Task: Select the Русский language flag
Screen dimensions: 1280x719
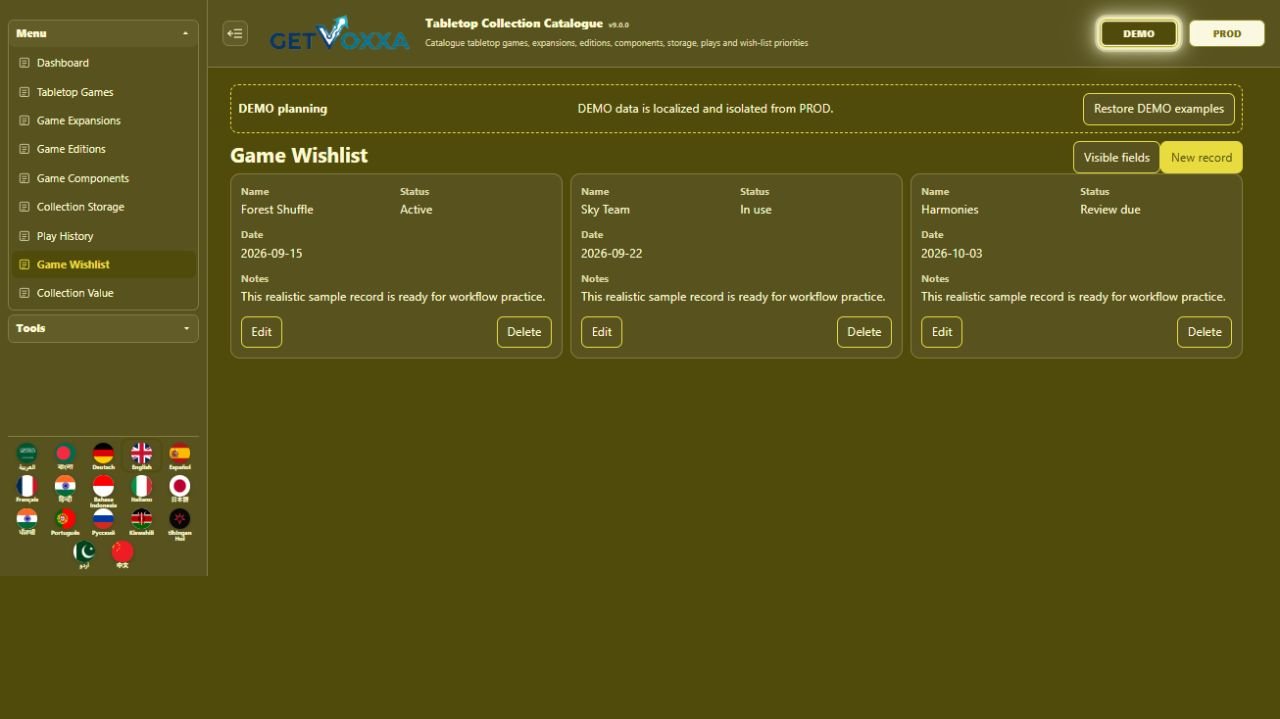Action: pyautogui.click(x=103, y=521)
